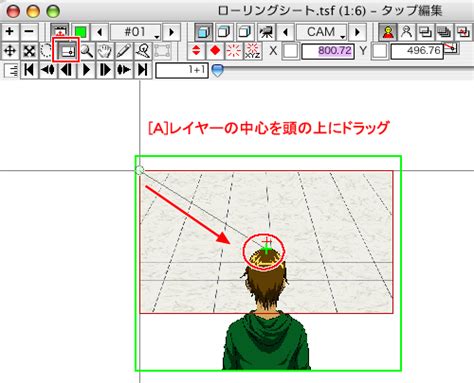
Task: Click the XYZ burst icon
Action: (x=253, y=51)
